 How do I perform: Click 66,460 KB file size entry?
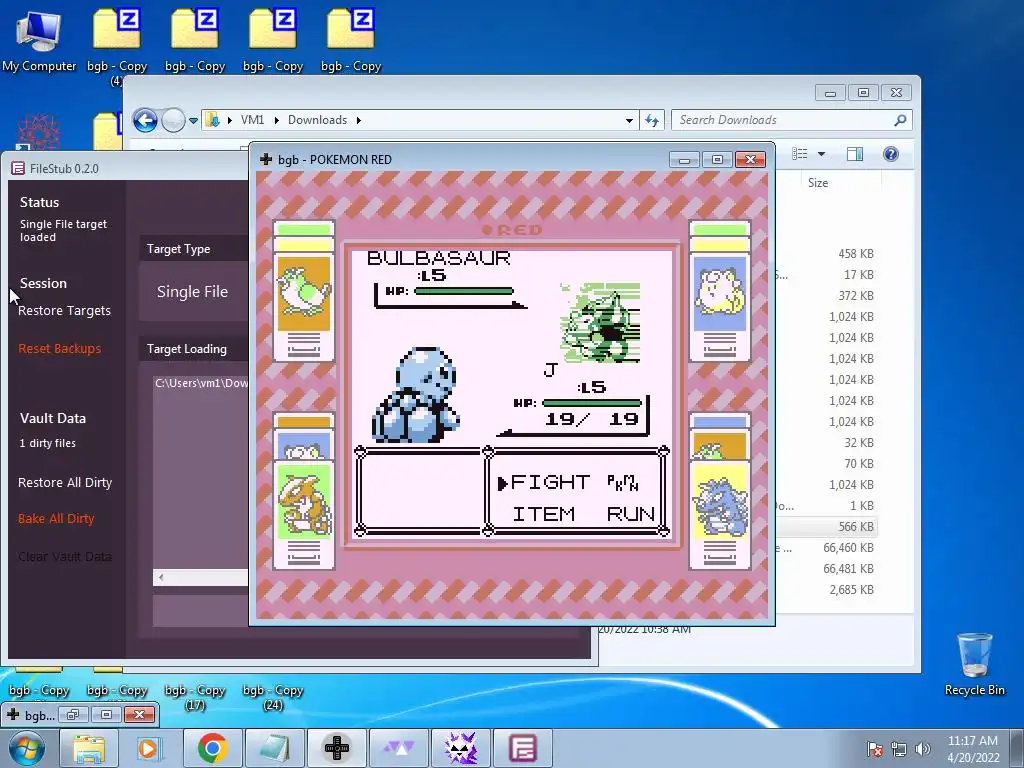[x=848, y=548]
